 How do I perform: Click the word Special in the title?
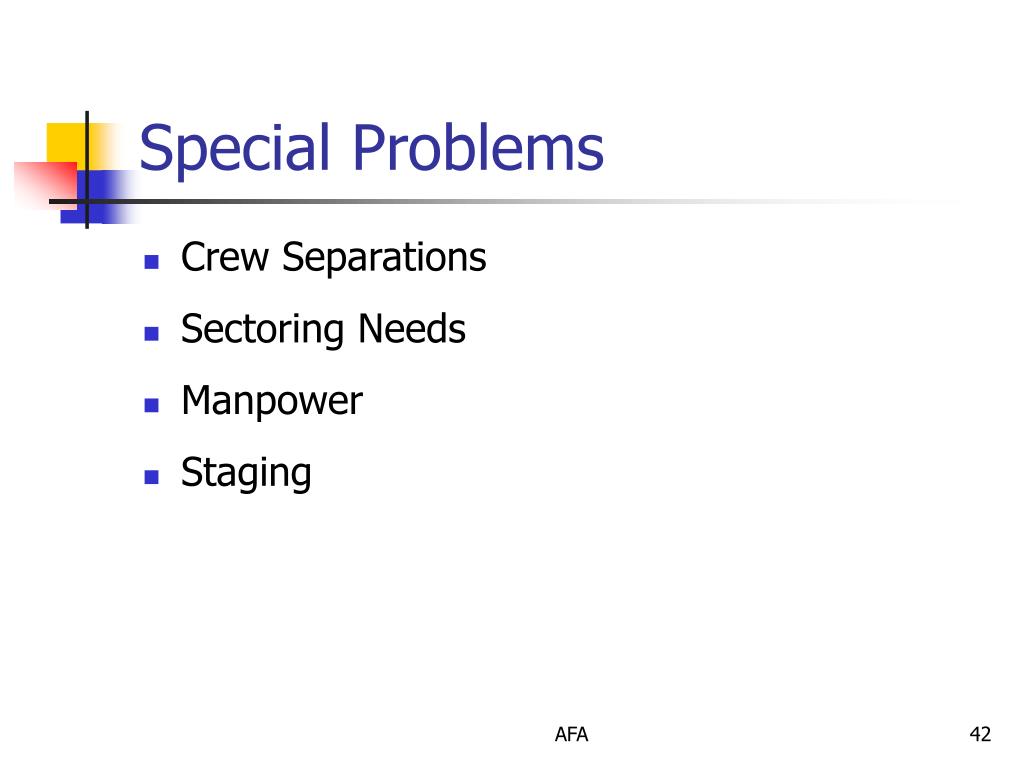coord(234,150)
